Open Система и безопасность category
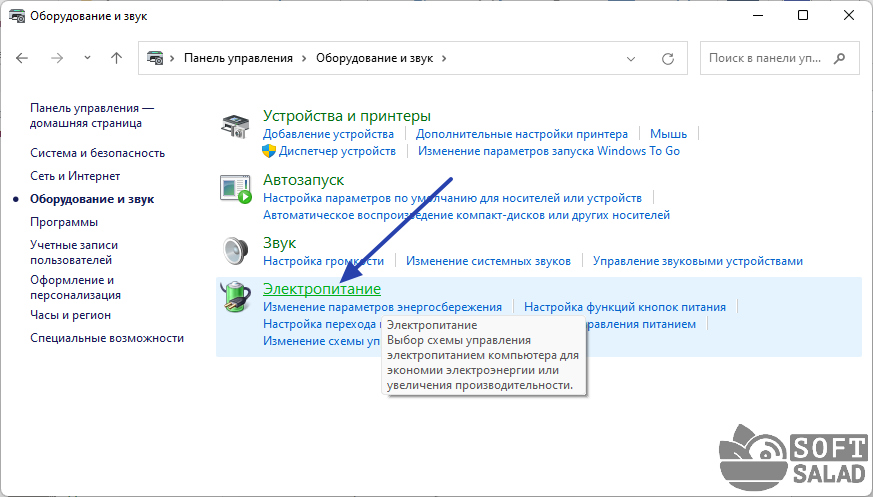Image resolution: width=873 pixels, height=497 pixels. tap(97, 153)
